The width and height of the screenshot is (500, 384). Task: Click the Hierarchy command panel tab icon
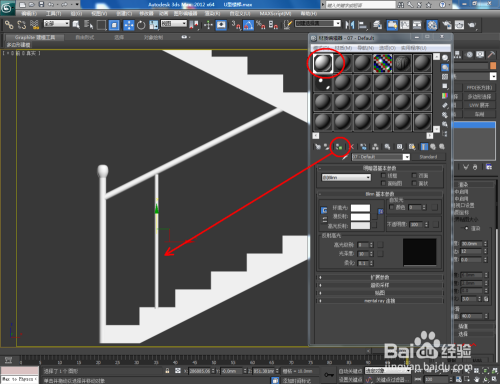tap(458, 55)
